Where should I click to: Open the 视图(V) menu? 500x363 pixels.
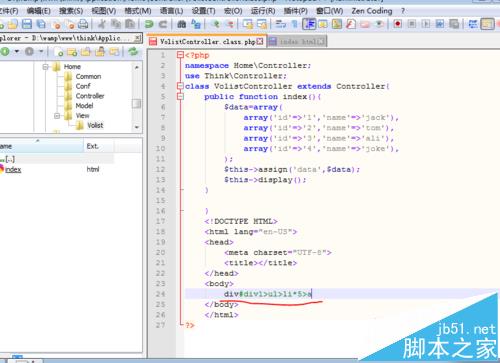pyautogui.click(x=104, y=11)
